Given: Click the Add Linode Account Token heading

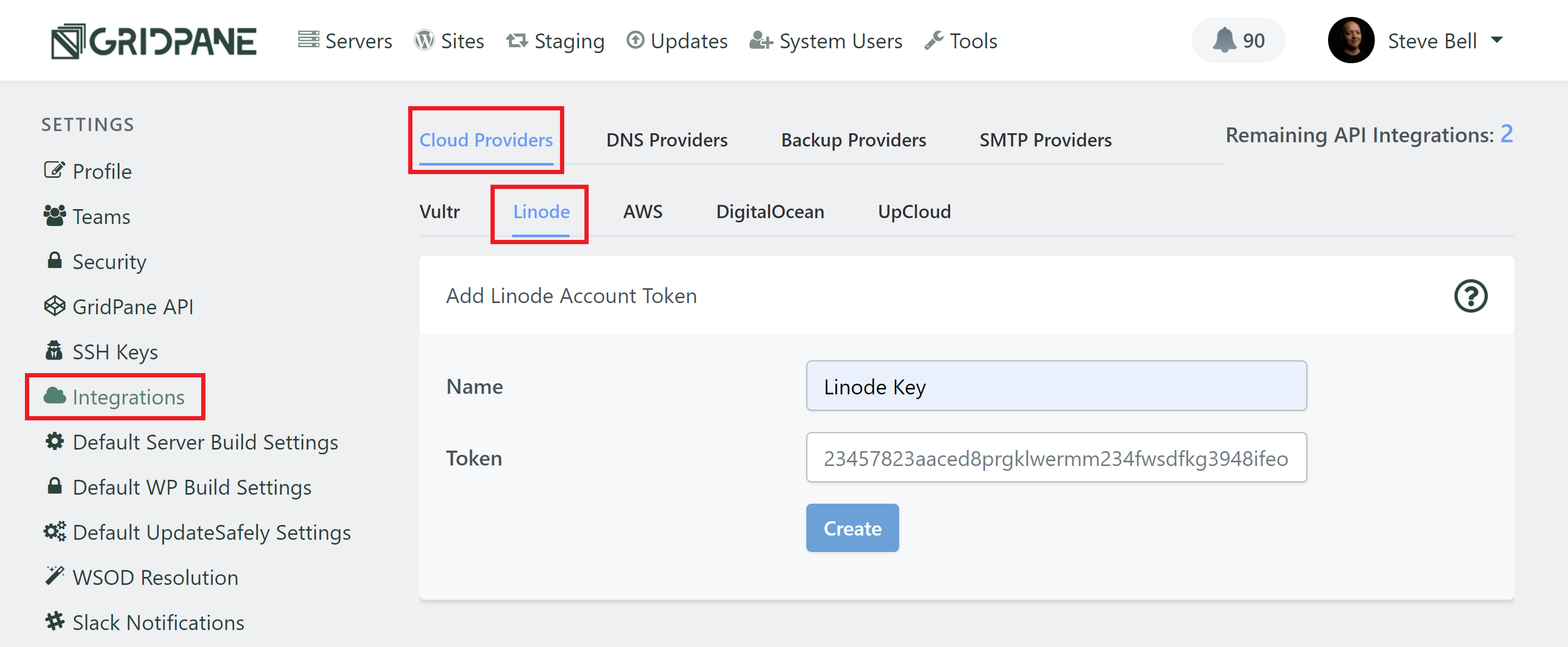Looking at the screenshot, I should 571,296.
